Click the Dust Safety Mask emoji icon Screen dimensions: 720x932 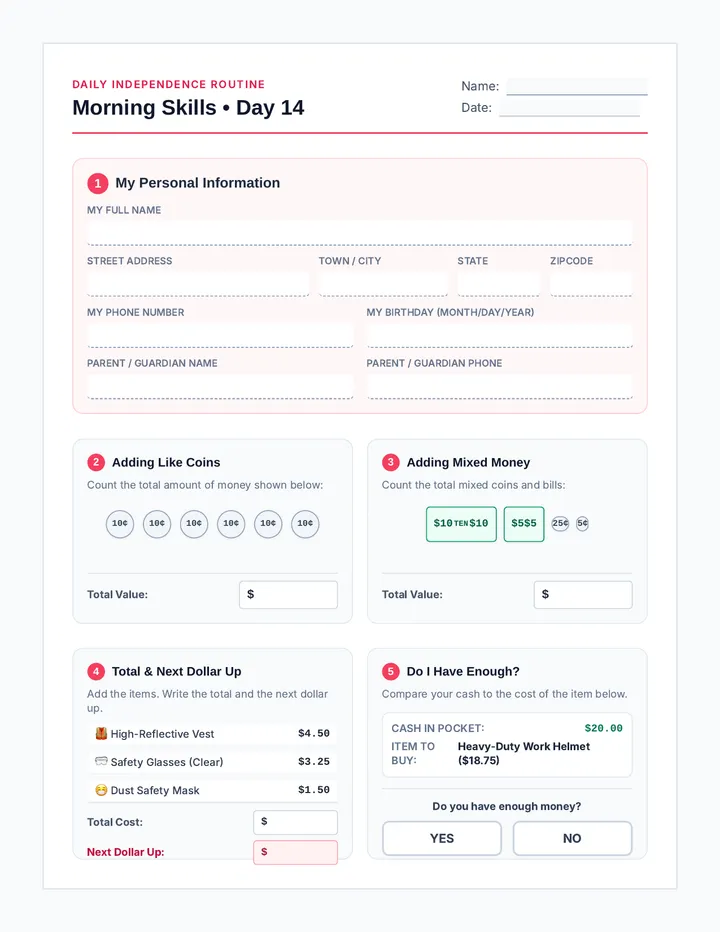pyautogui.click(x=101, y=790)
